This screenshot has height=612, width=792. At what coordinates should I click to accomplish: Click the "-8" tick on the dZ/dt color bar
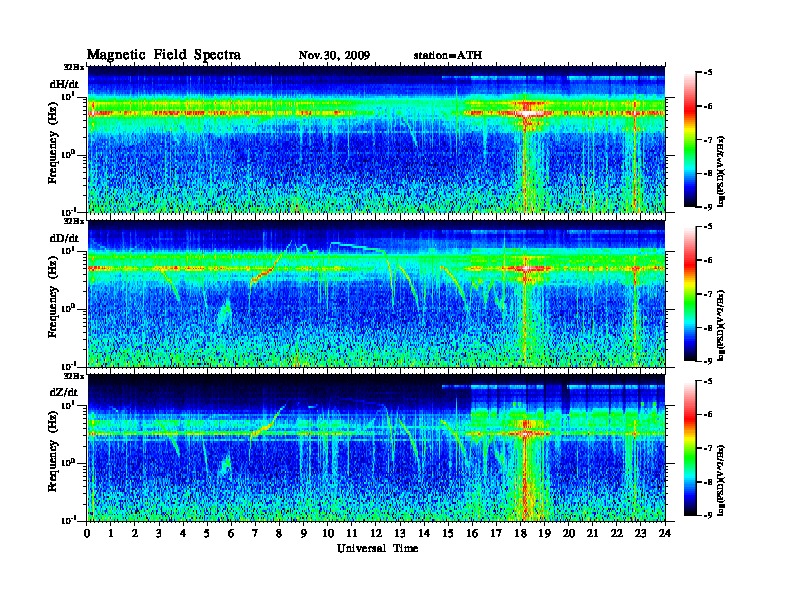pyautogui.click(x=708, y=482)
